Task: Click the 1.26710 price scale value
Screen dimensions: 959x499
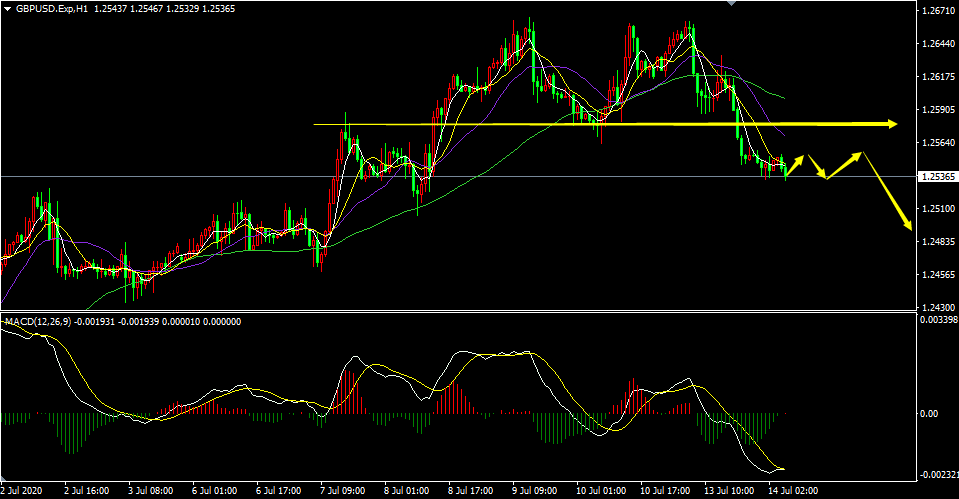Action: (939, 11)
